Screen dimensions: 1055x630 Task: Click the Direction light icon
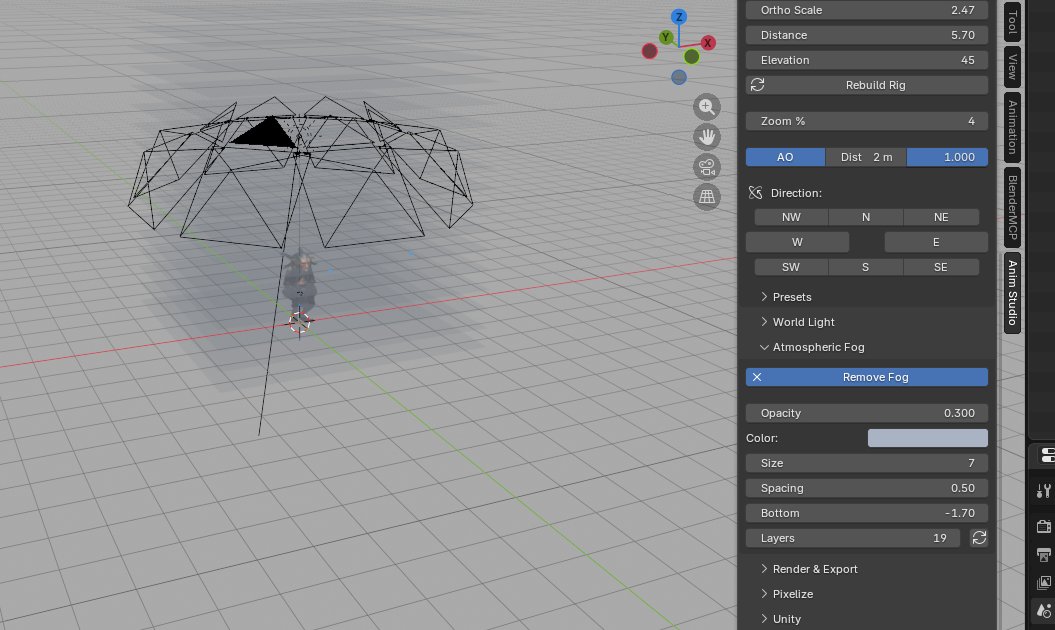[756, 193]
